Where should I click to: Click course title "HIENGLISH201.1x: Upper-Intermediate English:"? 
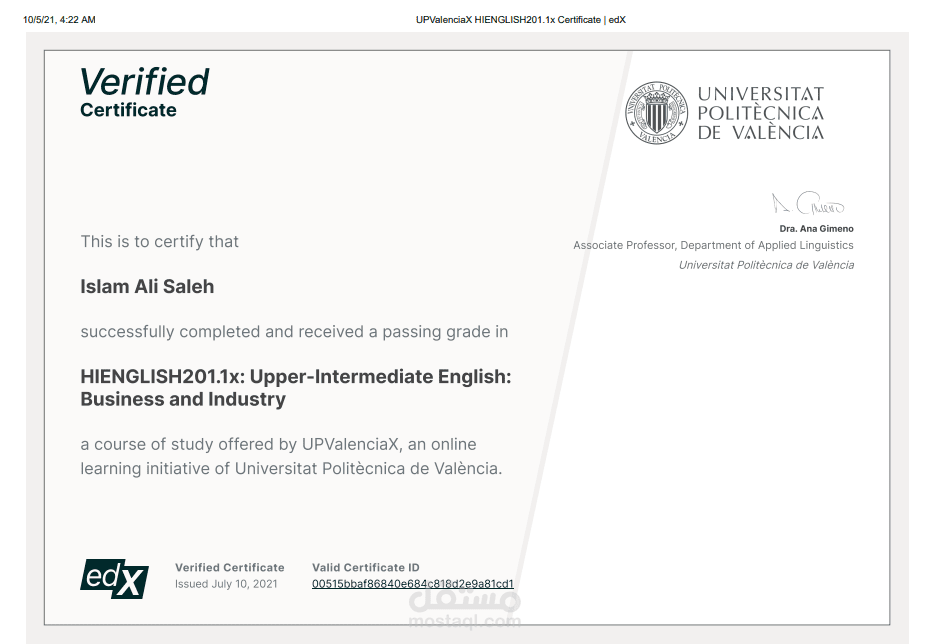(x=296, y=377)
